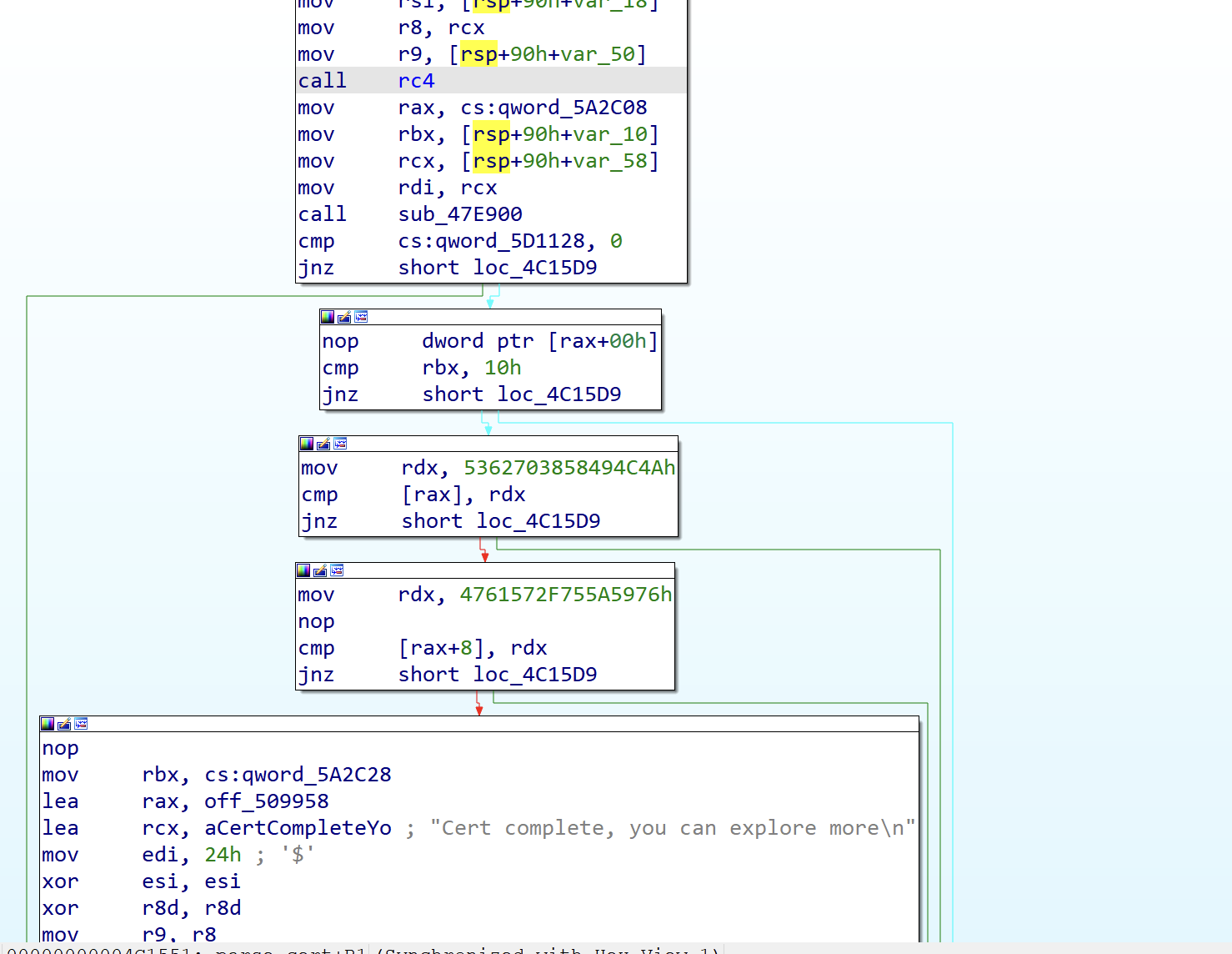Click the pencil icon above 'cmp rbx, 10h'

[x=344, y=317]
